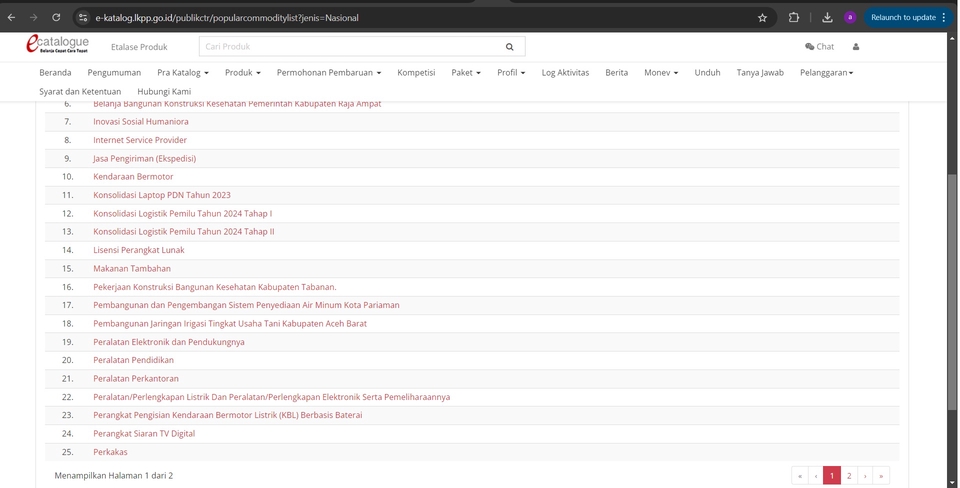Open the browser downloads icon

(x=827, y=18)
